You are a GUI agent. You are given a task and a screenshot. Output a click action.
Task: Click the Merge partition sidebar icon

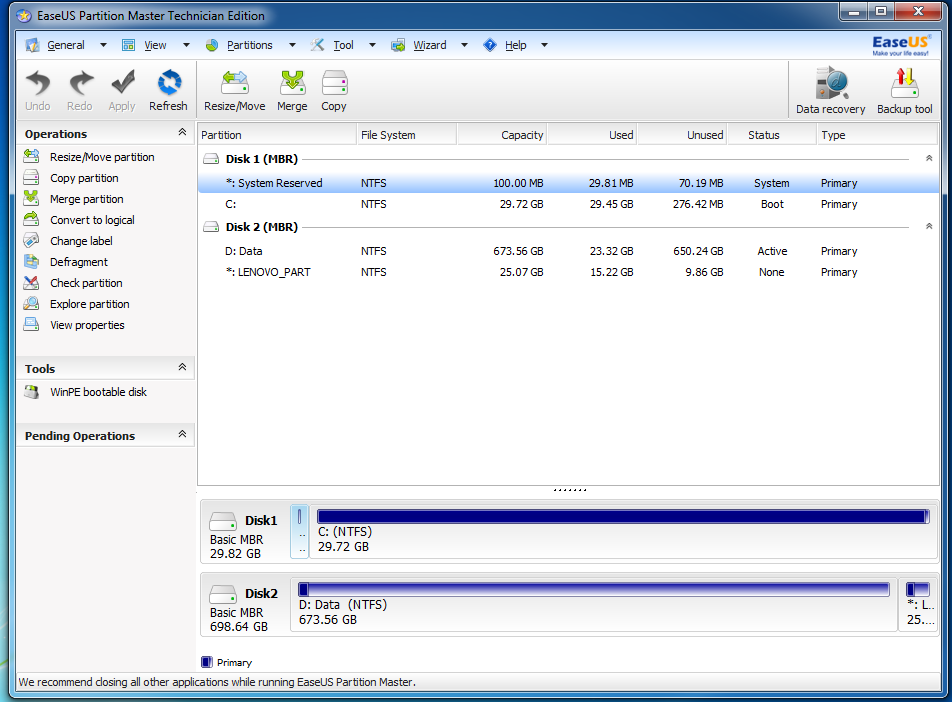[x=31, y=198]
